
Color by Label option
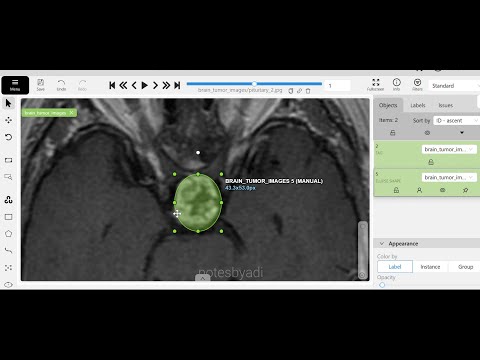click(x=395, y=267)
